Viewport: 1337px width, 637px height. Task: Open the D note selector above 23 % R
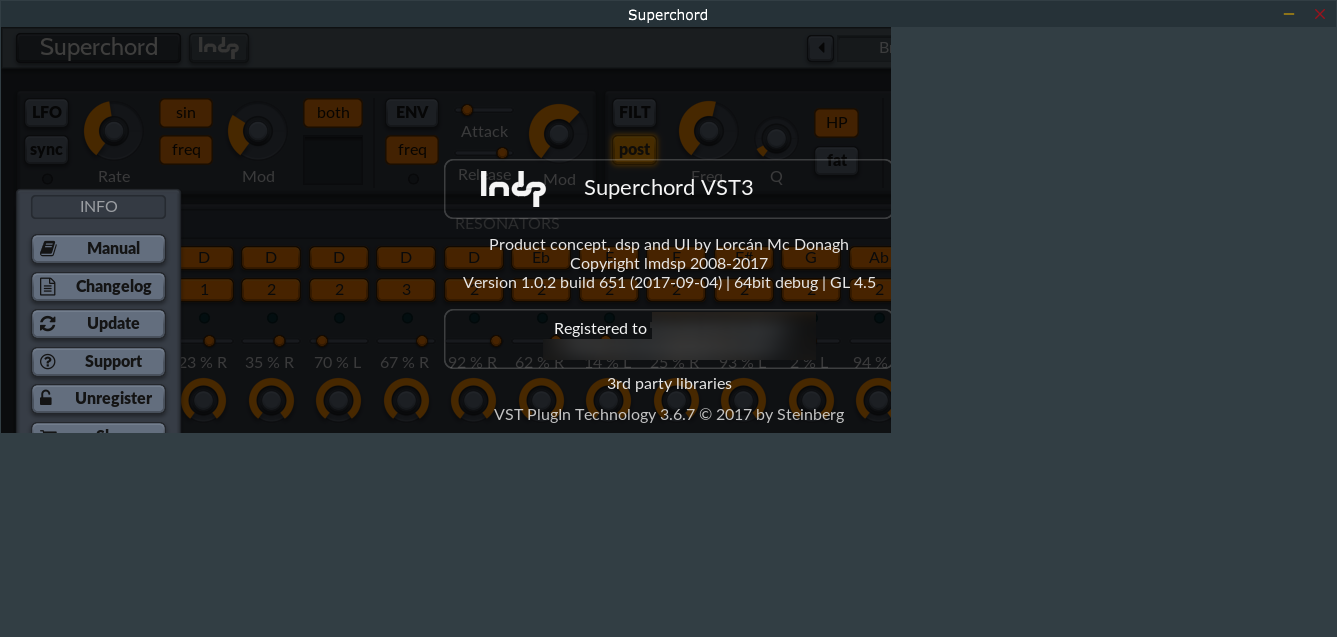tap(204, 257)
